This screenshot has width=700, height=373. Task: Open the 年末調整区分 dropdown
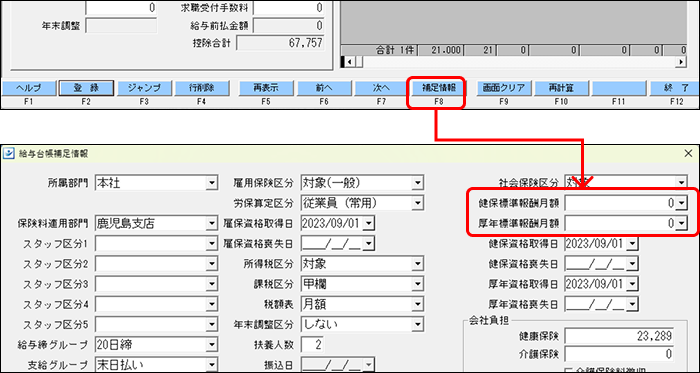[x=417, y=324]
